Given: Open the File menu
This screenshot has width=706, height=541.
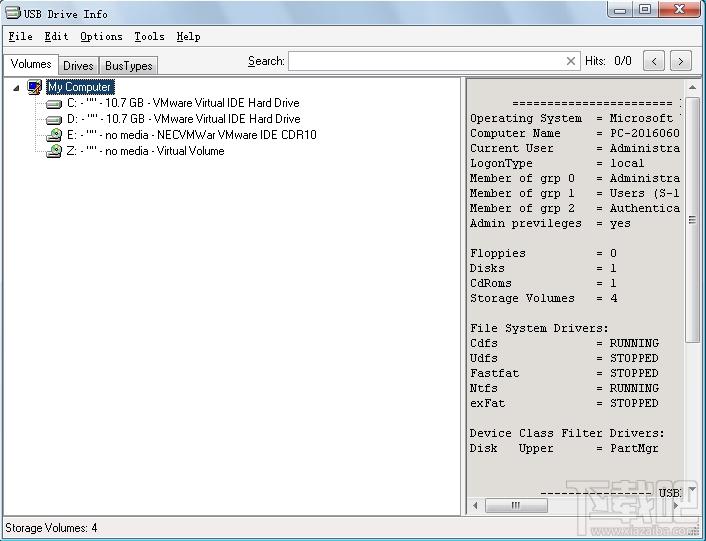Looking at the screenshot, I should pos(21,36).
